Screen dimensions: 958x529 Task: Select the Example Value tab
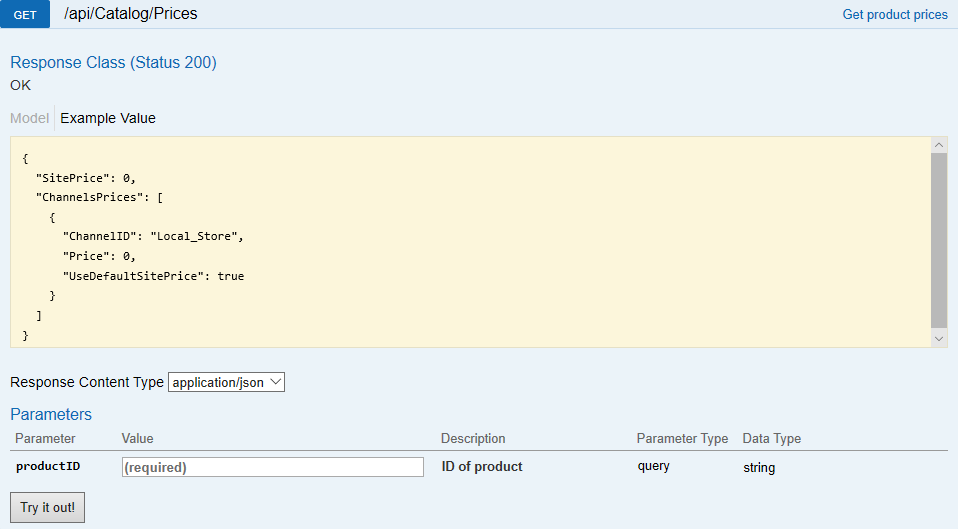(x=108, y=118)
